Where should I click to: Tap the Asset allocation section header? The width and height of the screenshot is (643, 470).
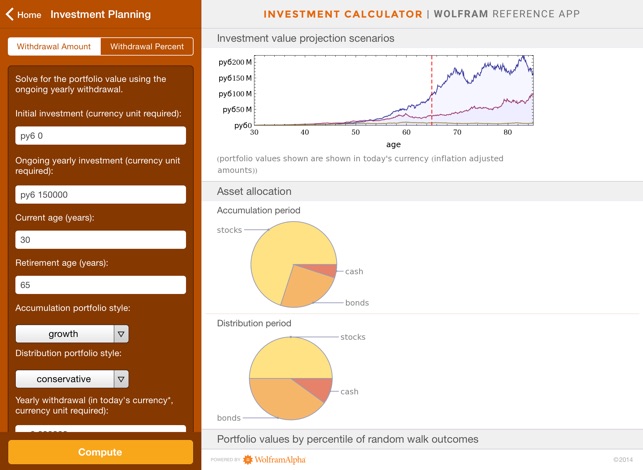tap(254, 191)
